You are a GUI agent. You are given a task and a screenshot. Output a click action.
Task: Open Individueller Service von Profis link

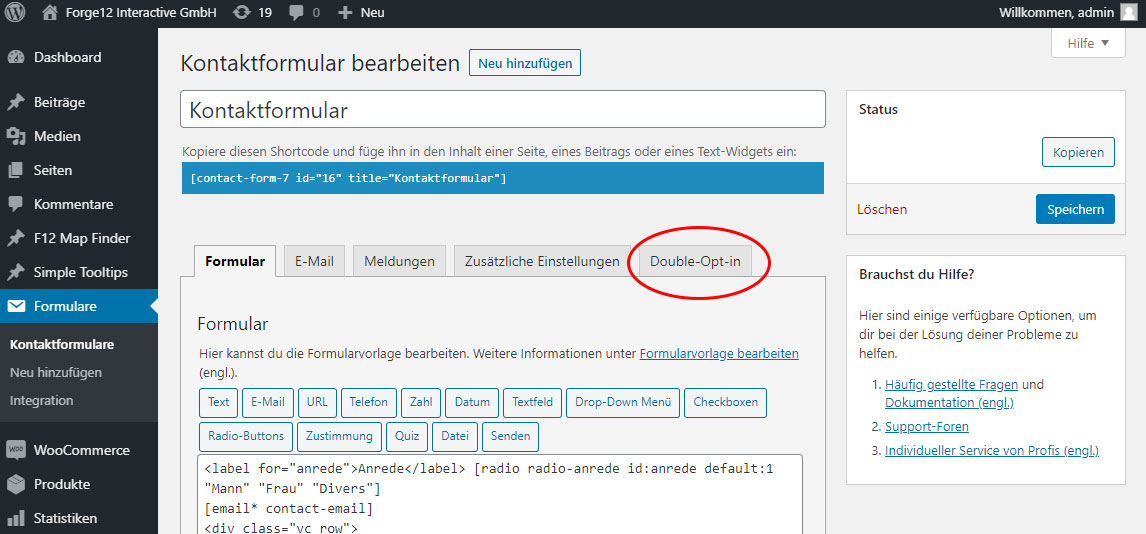(992, 451)
